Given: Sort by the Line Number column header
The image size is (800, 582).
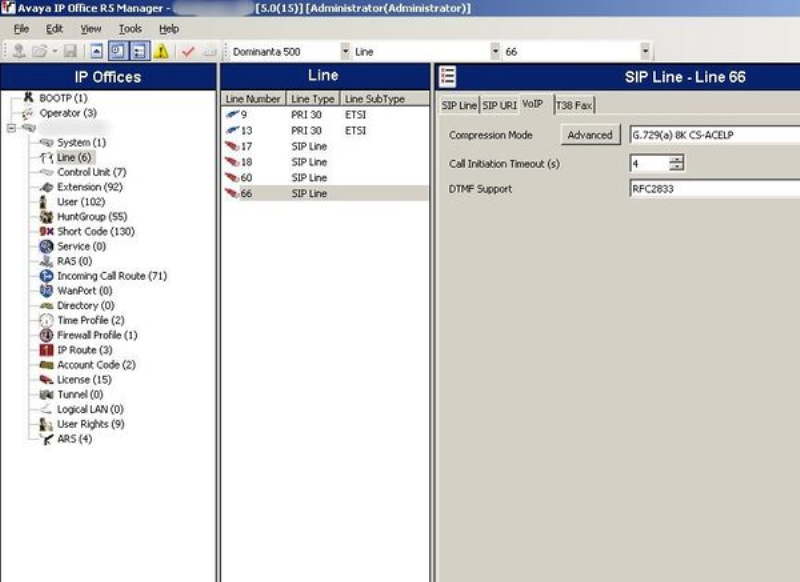Looking at the screenshot, I should (253, 99).
